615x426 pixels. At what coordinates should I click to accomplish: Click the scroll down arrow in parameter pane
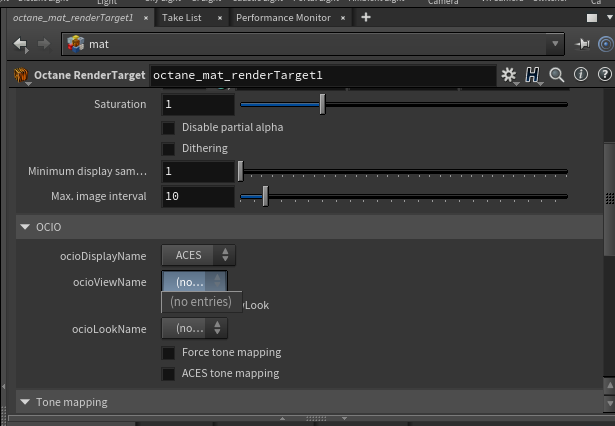pos(610,403)
